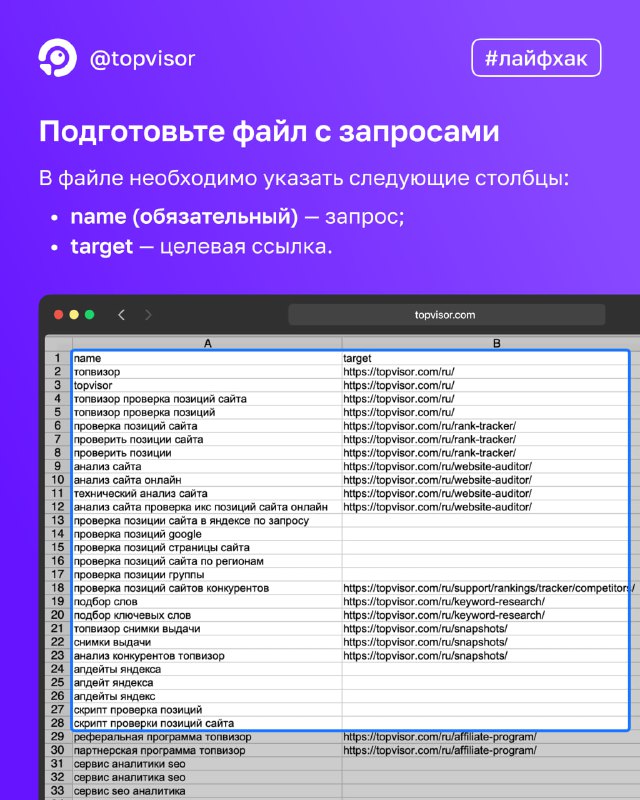
Task: Select 'скрипт проверки позиций сайта' cell
Action: (207, 723)
